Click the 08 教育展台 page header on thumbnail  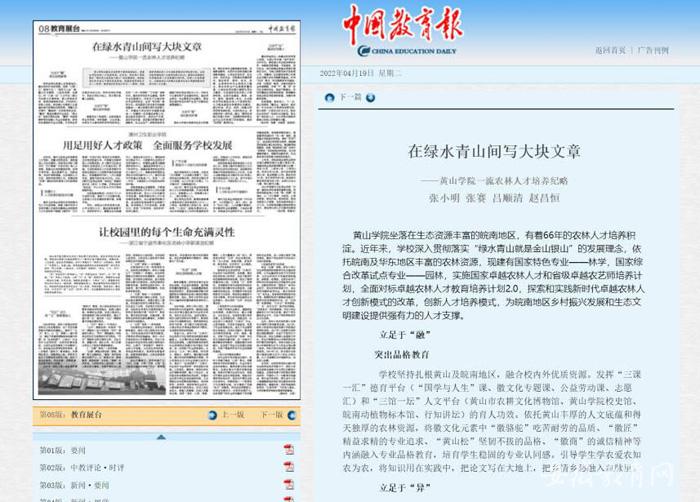pos(59,29)
